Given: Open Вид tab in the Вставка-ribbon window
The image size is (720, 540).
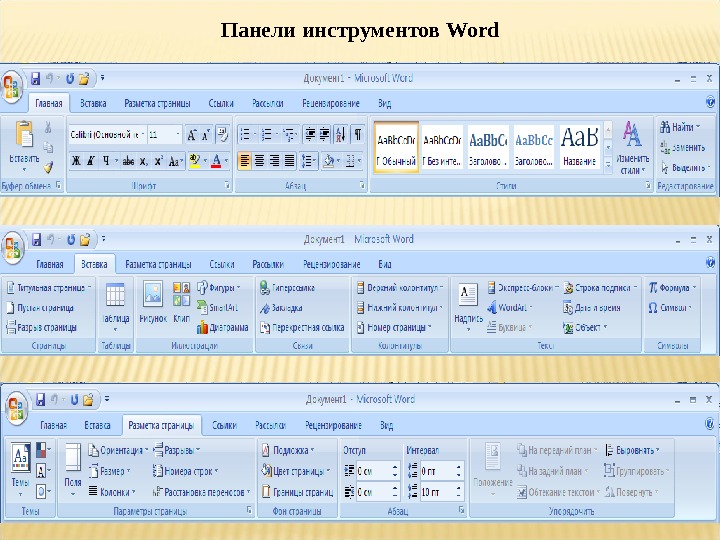Looking at the screenshot, I should [x=385, y=264].
